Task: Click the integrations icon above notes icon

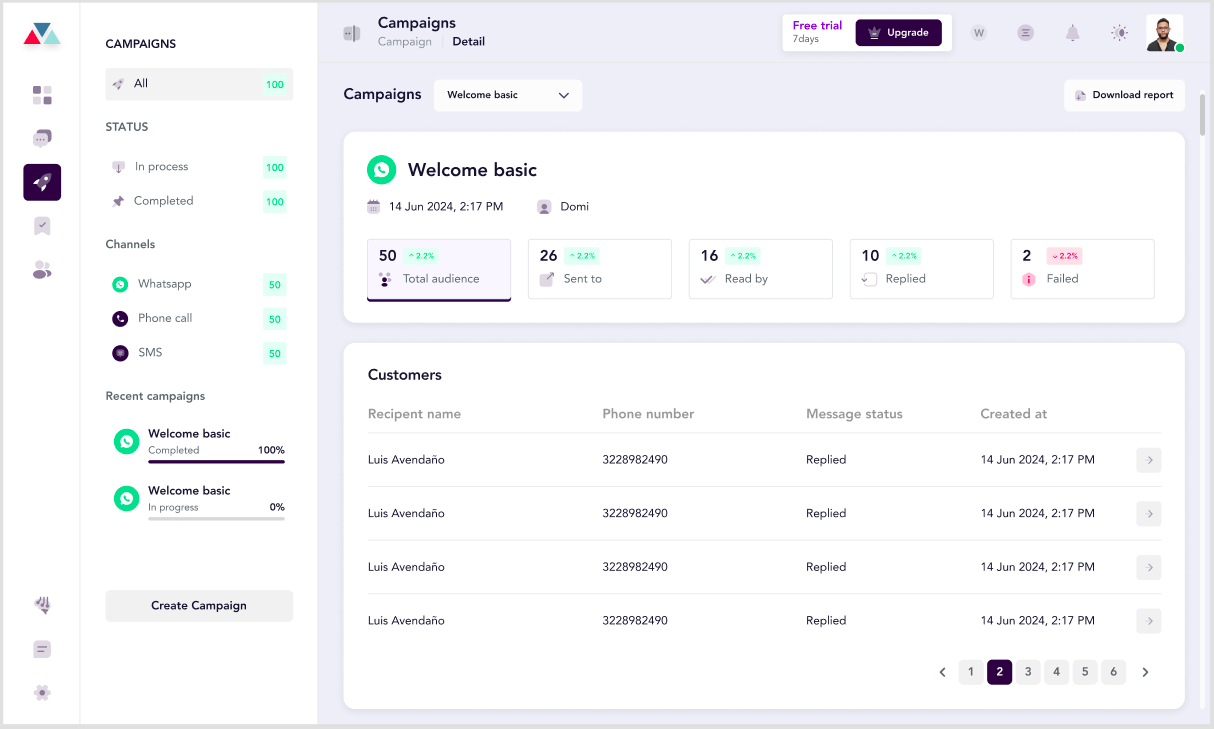Action: (x=42, y=605)
